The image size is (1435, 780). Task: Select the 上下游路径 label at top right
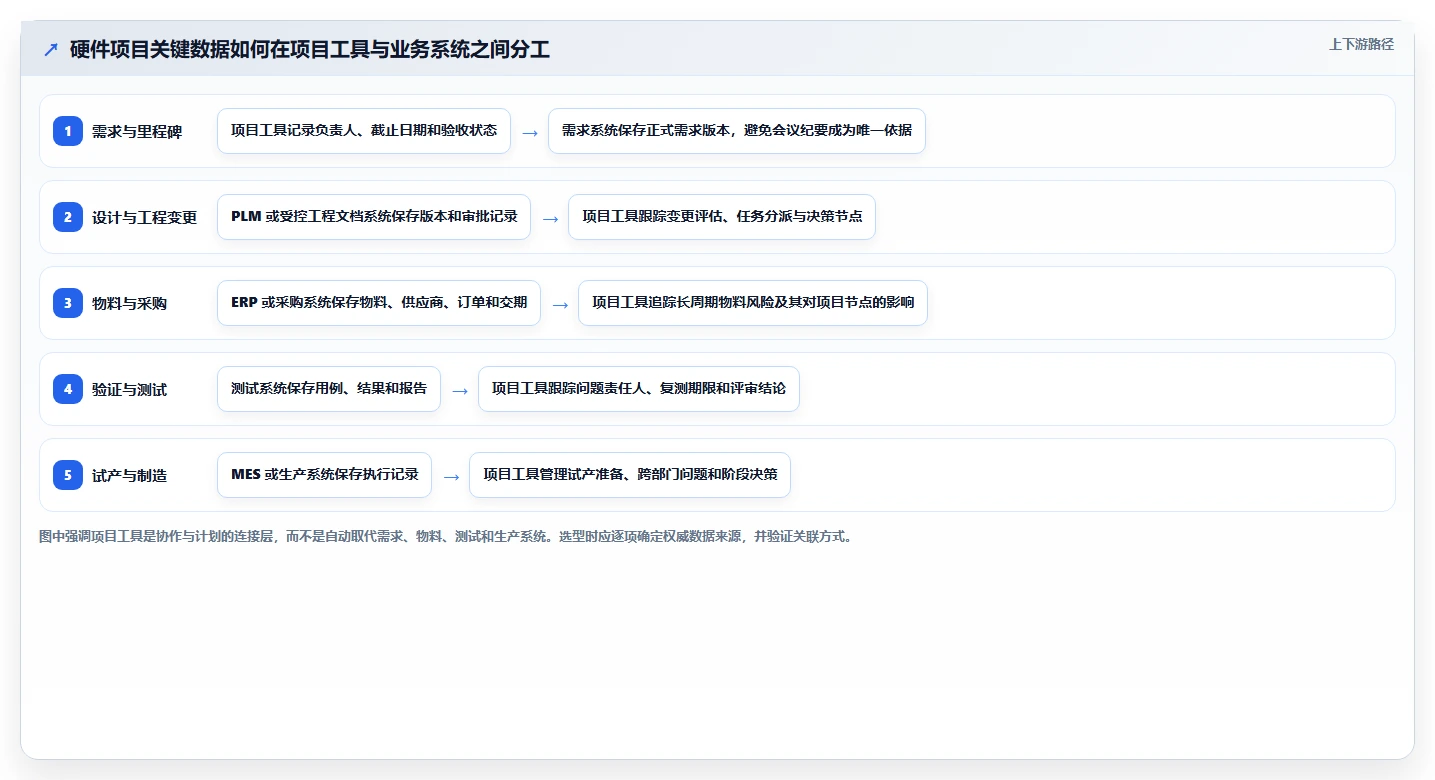pos(1361,44)
